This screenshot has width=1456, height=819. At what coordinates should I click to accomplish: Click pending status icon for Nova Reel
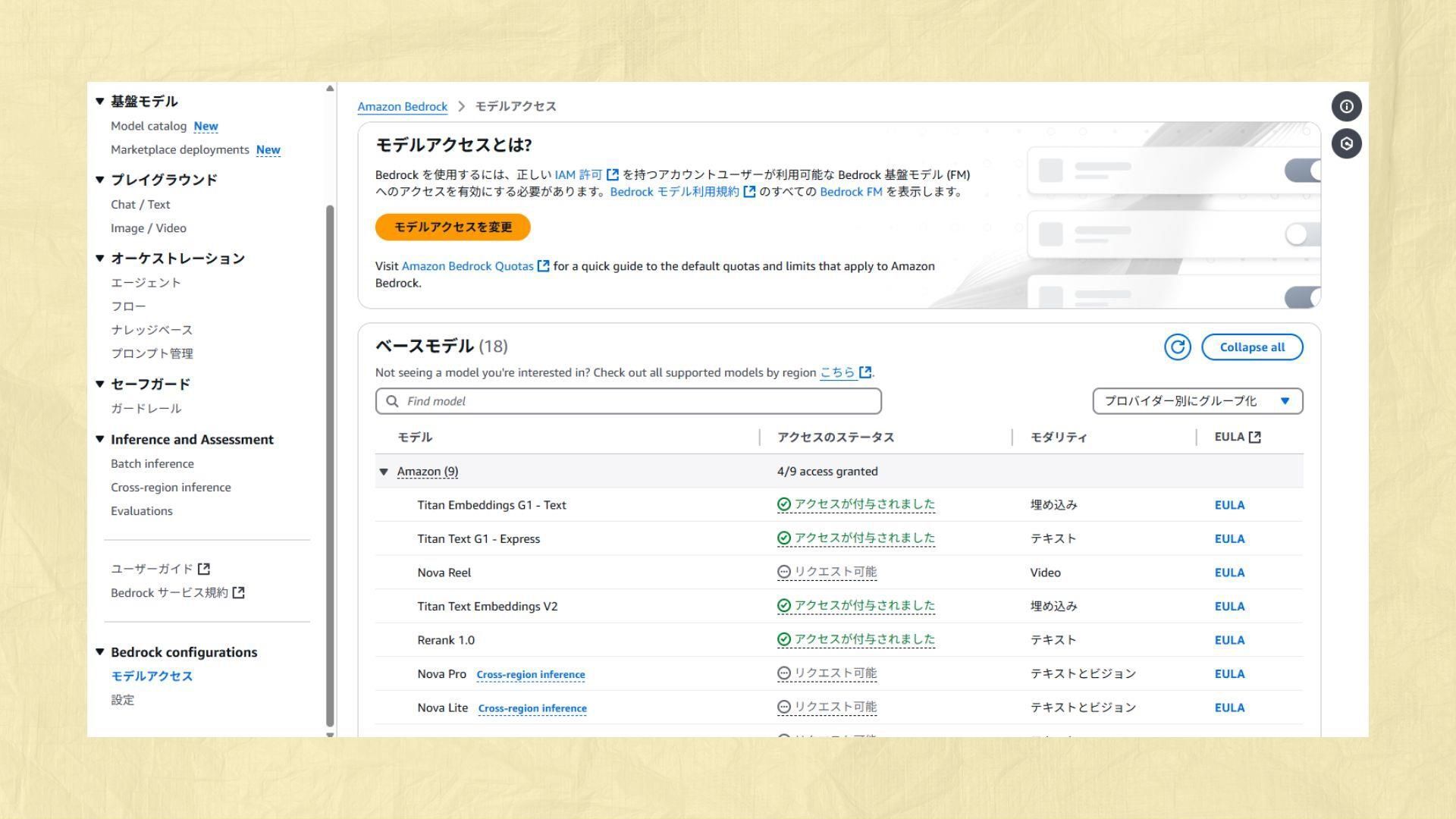tap(784, 573)
